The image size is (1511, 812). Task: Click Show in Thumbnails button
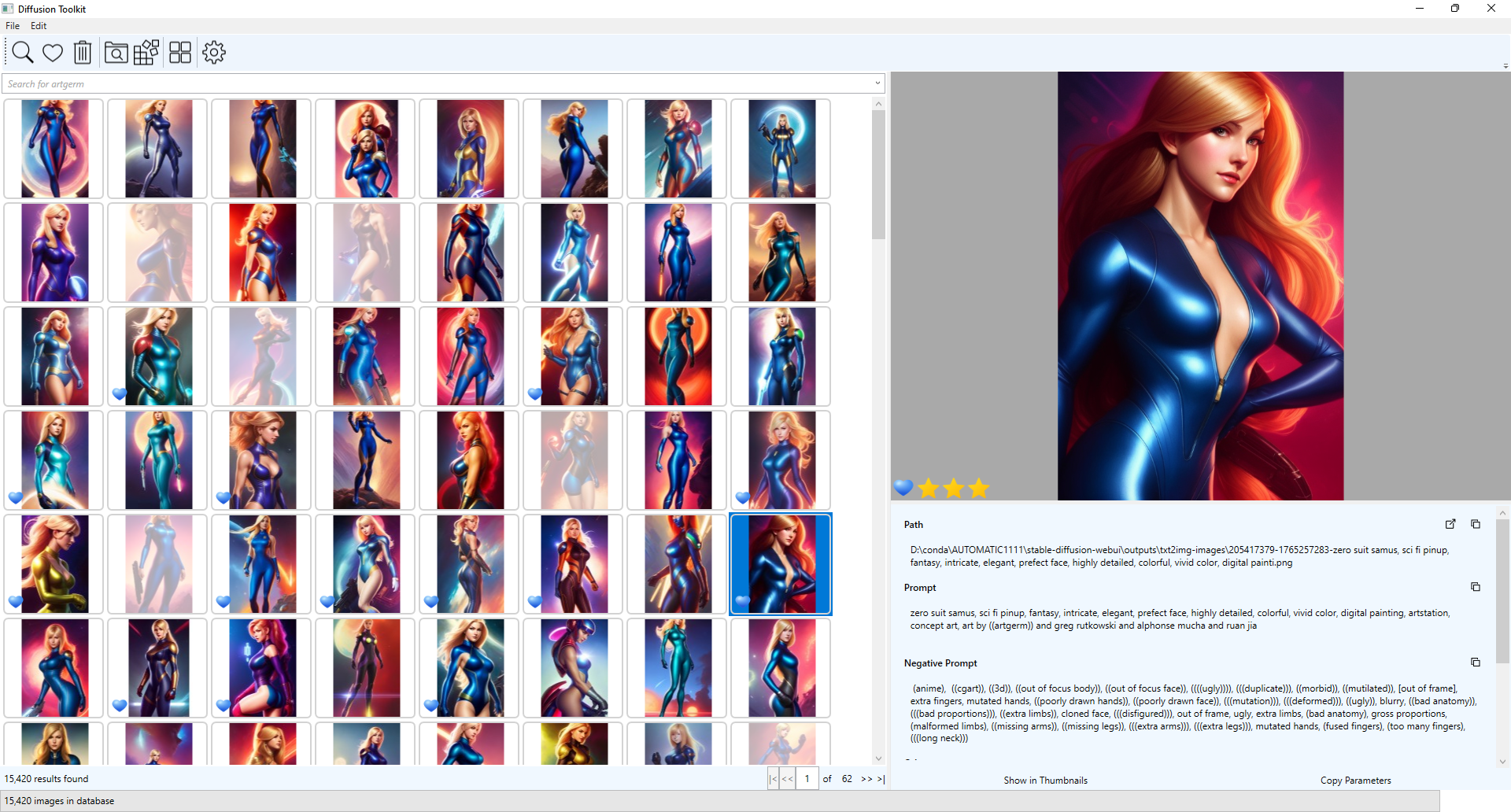1044,780
